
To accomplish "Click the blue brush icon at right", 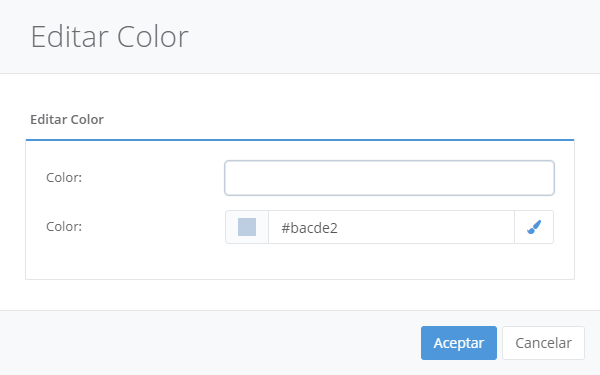I will coord(534,227).
